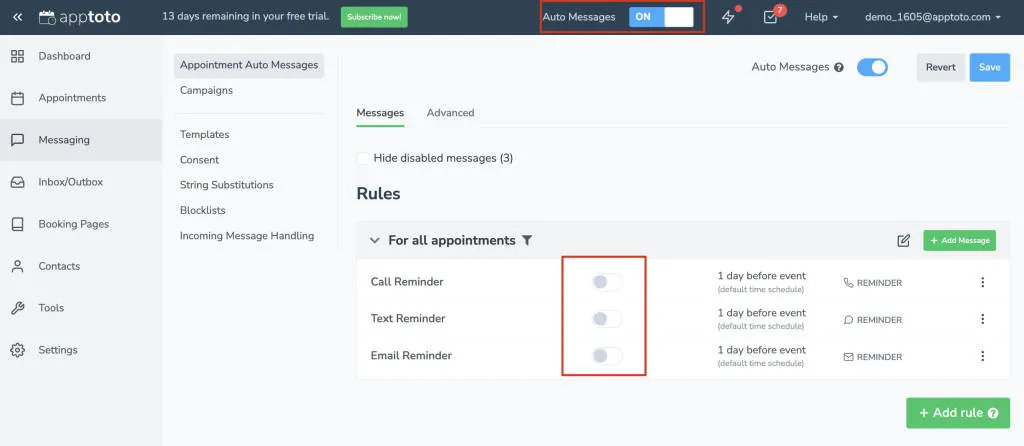Open Templates in the submenu
The image size is (1024, 446).
click(x=204, y=135)
